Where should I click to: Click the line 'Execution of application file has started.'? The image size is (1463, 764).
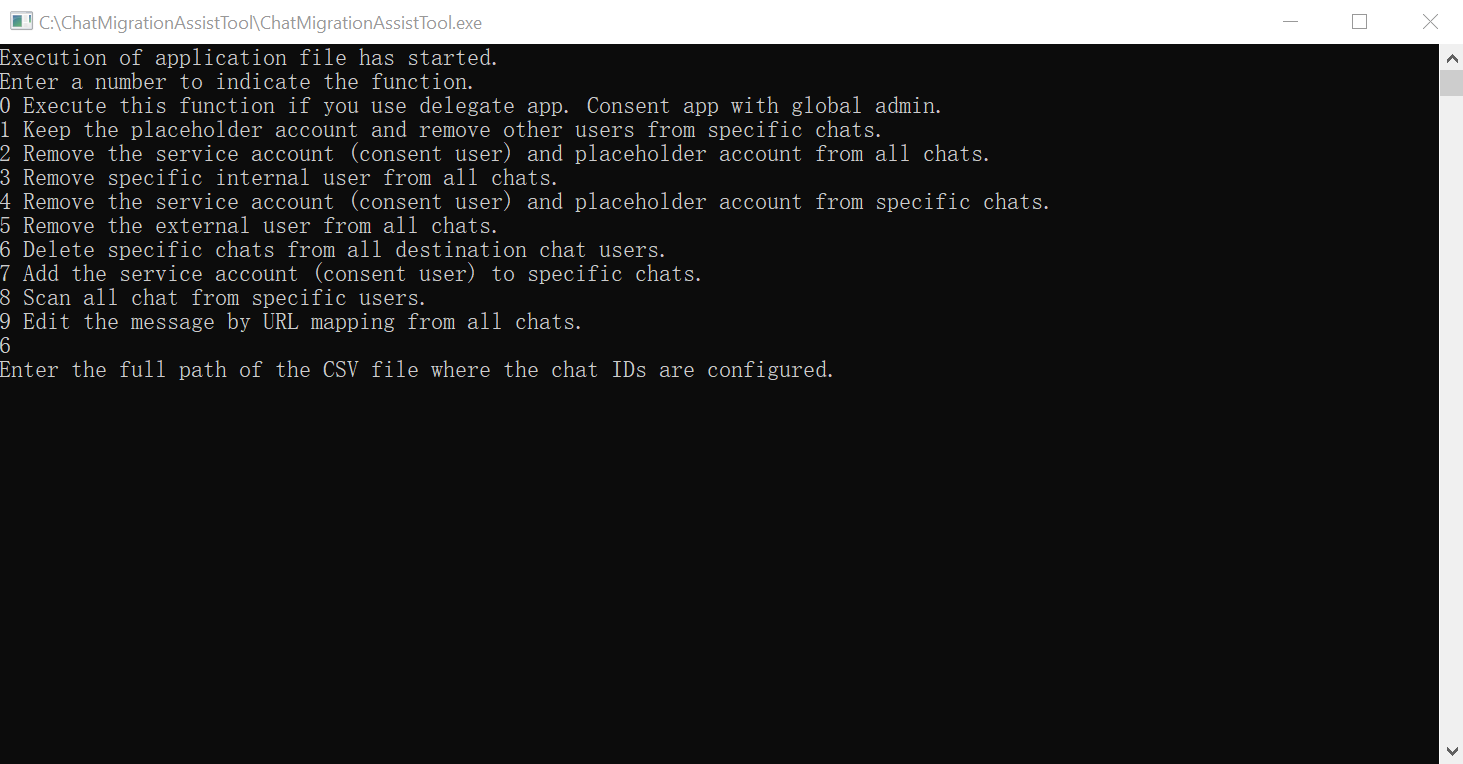249,58
